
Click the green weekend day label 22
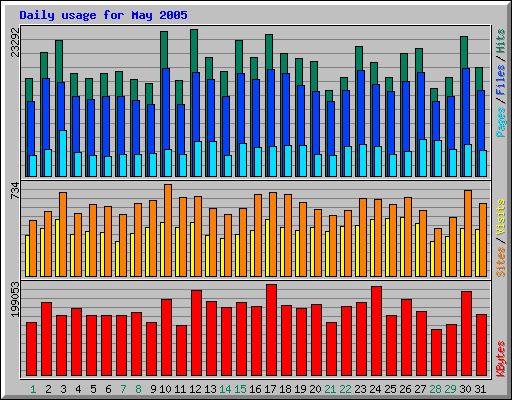tap(345, 389)
